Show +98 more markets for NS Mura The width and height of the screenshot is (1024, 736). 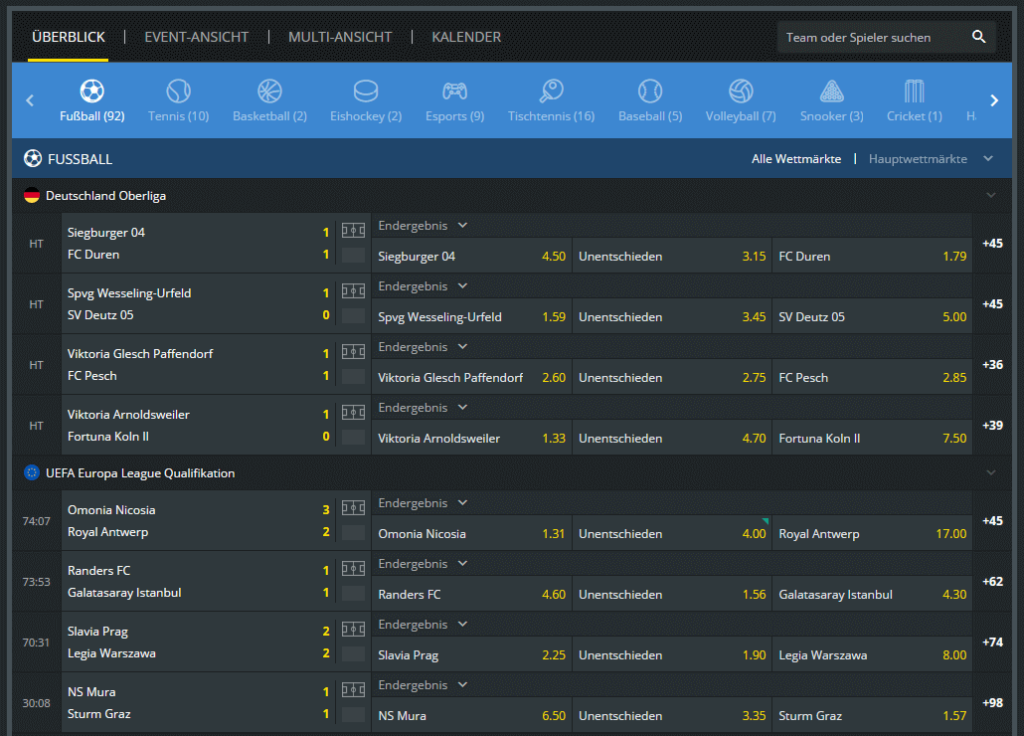992,703
